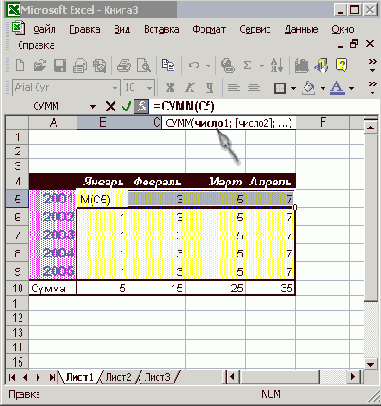Expand the font size dropdown
The image size is (381, 406).
point(149,88)
